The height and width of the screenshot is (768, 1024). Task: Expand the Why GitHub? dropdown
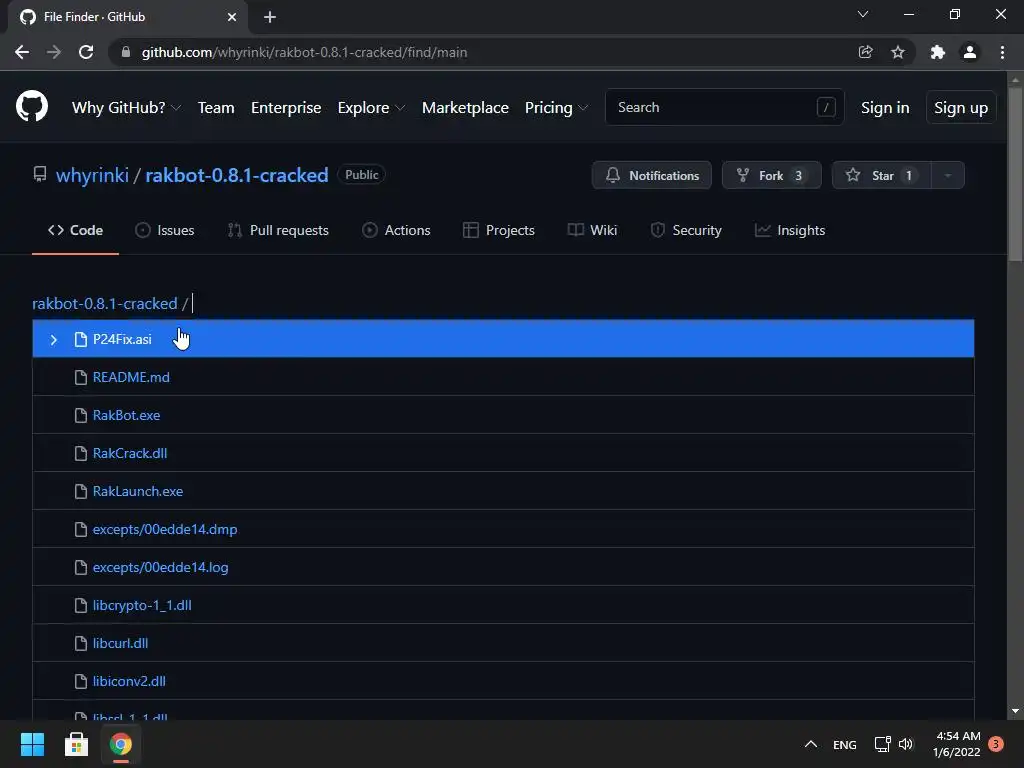click(126, 108)
